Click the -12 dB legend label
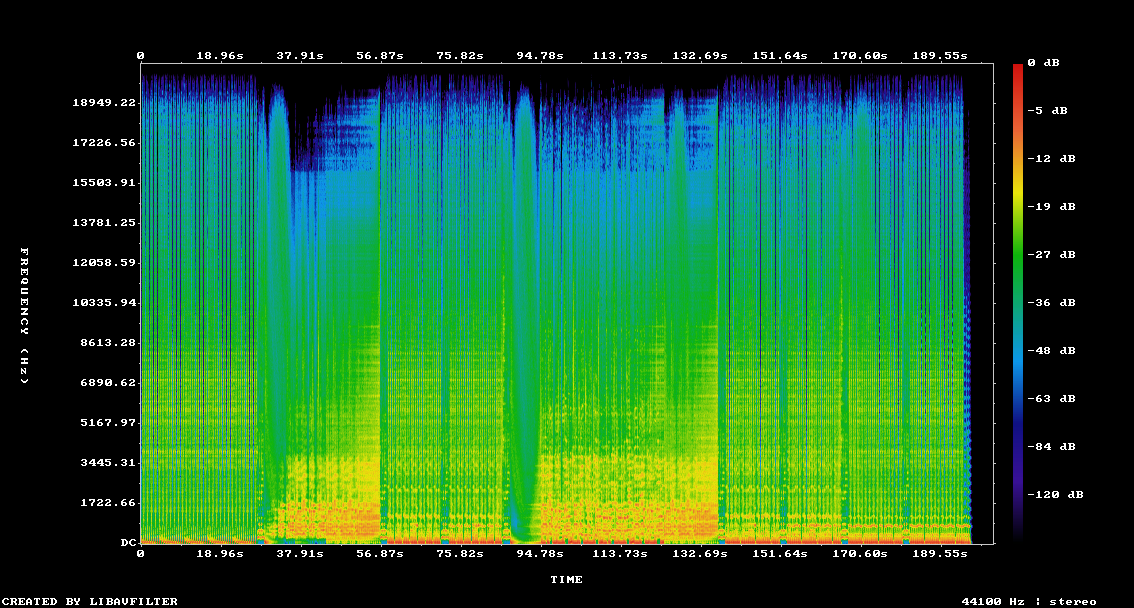 click(1055, 159)
